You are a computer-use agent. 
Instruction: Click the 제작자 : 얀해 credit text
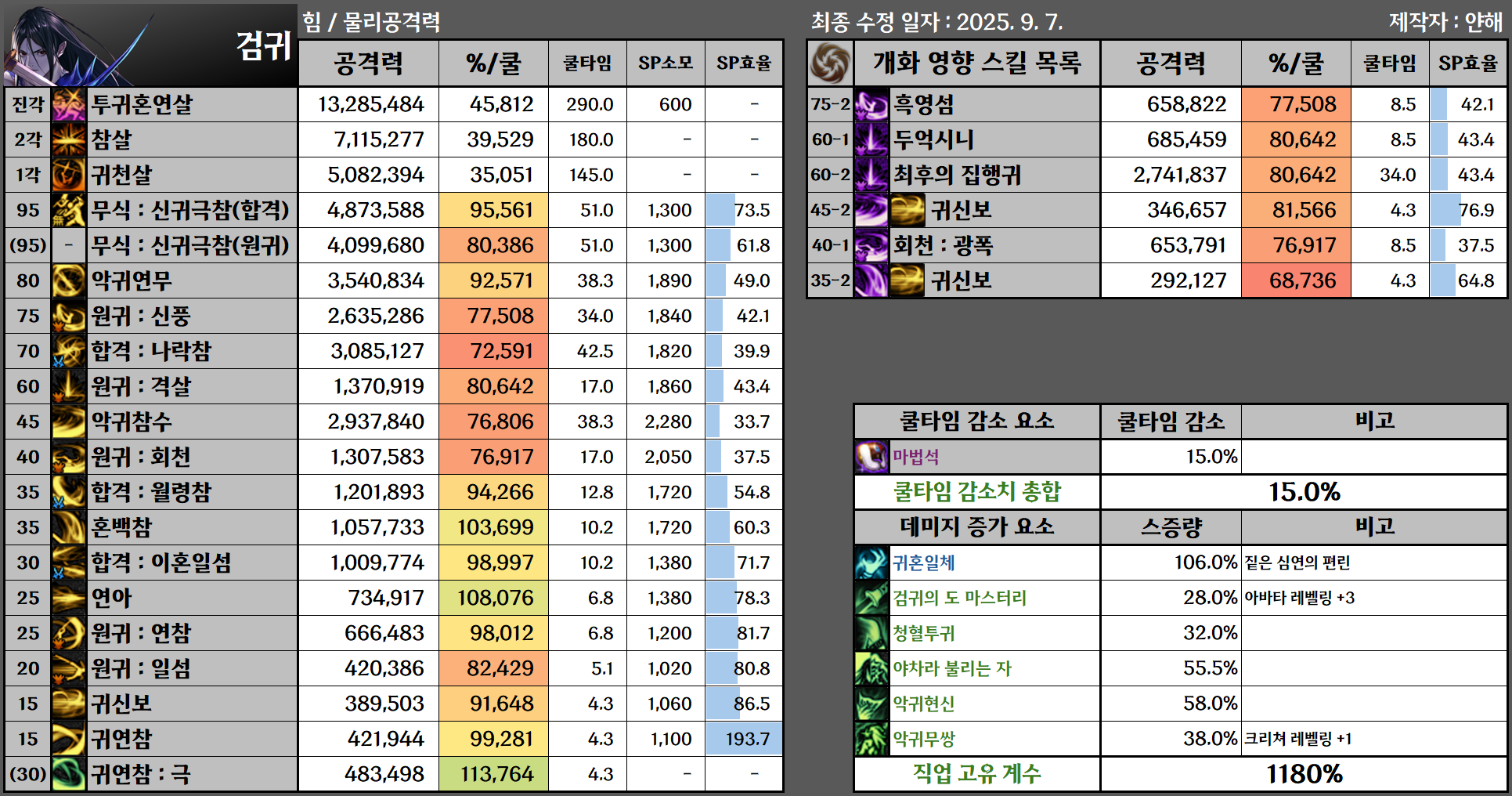1446,22
